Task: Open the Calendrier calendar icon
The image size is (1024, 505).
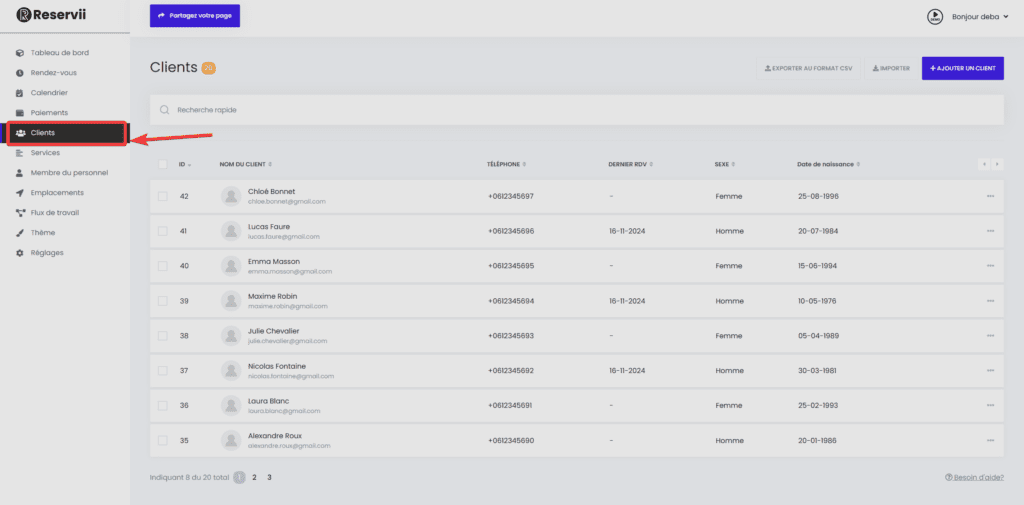Action: 20,93
